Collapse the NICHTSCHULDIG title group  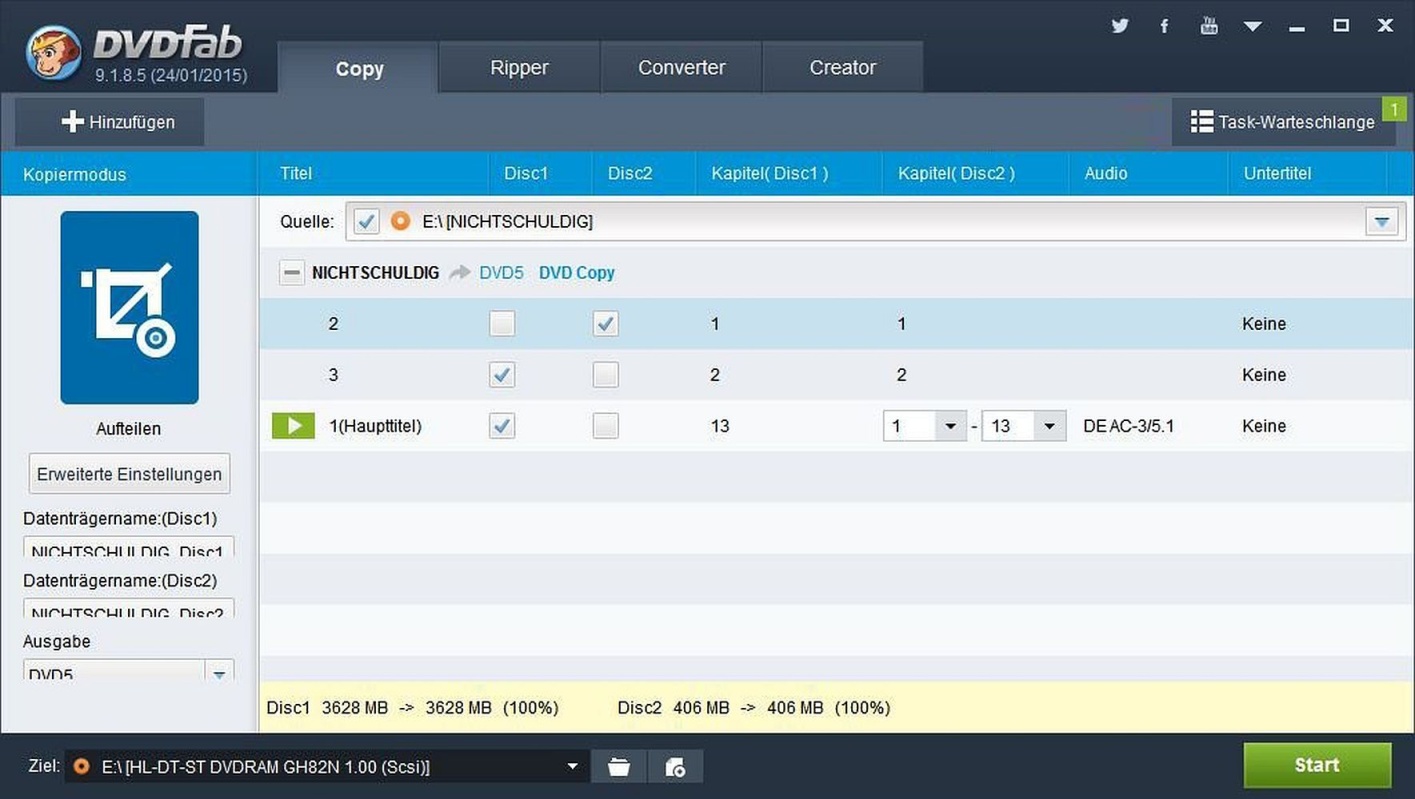(x=291, y=272)
